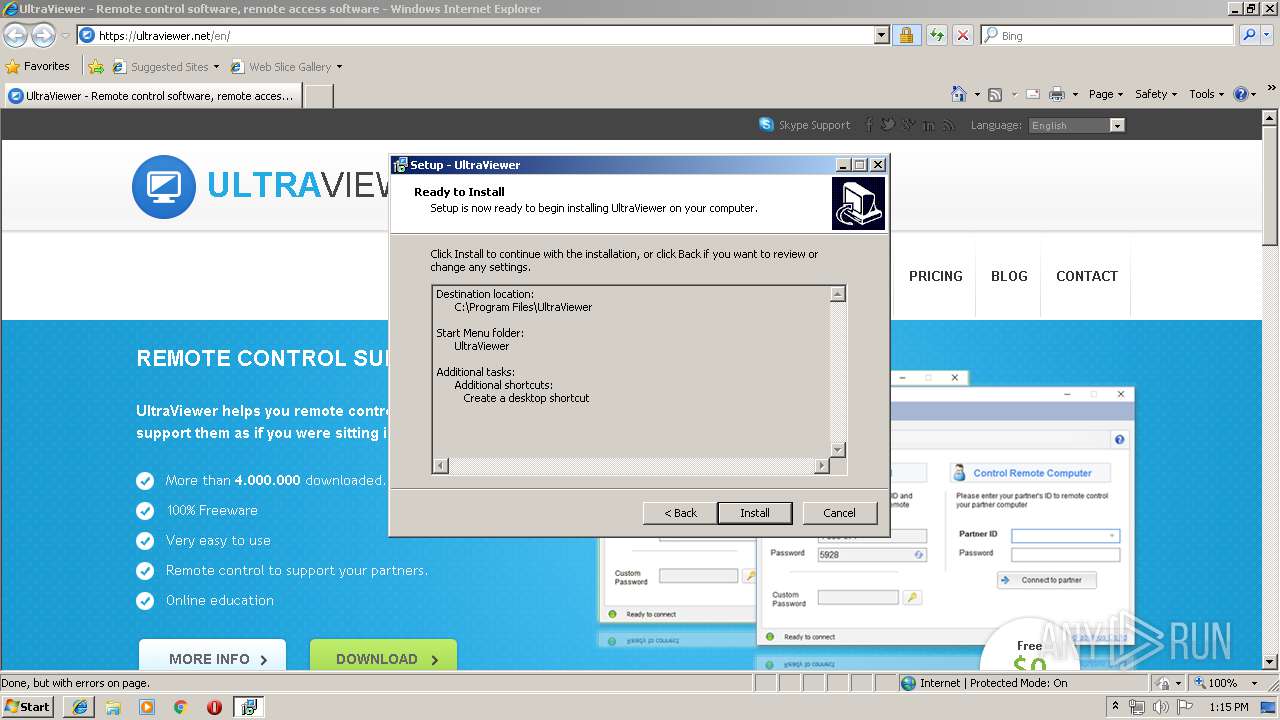This screenshot has height=720, width=1280.
Task: Click the Start button
Action: 28,707
